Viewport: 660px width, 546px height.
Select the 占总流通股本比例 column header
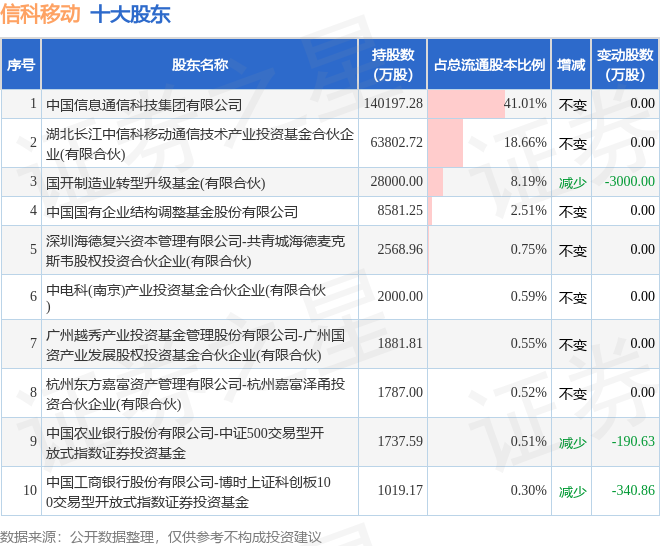pos(489,64)
